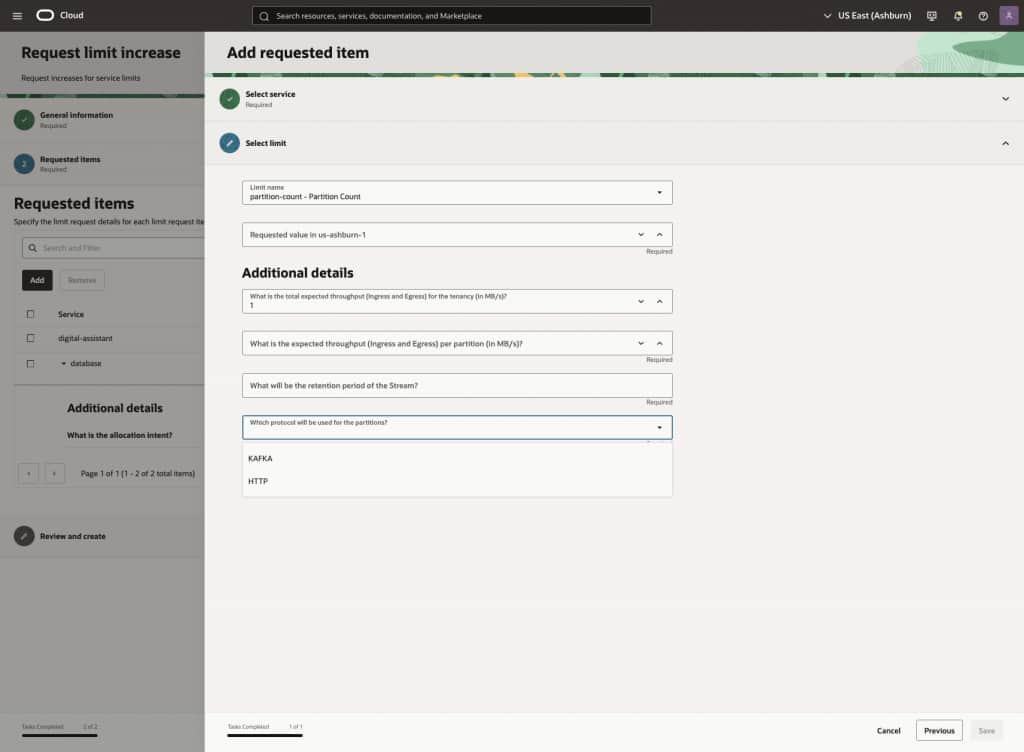The height and width of the screenshot is (752, 1024).
Task: Click the Service column header
Action: tap(71, 314)
